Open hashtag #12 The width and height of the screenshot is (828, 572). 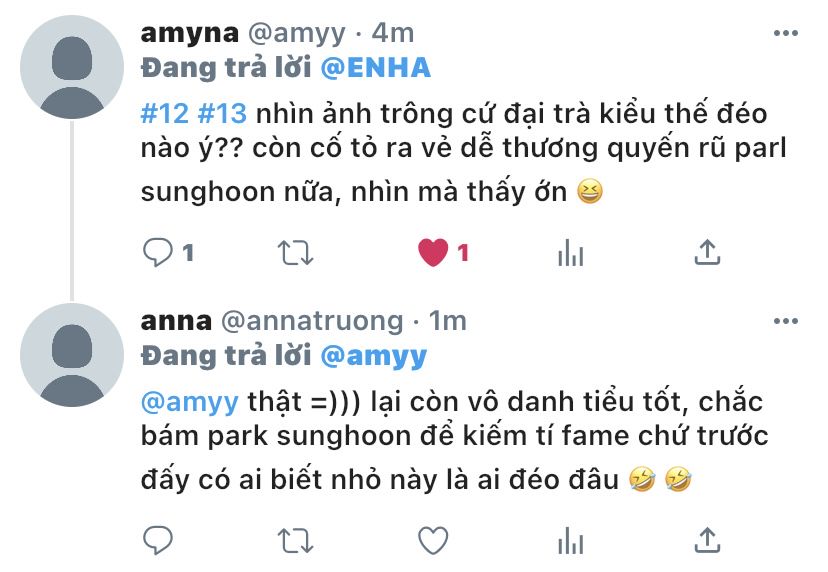pos(164,114)
